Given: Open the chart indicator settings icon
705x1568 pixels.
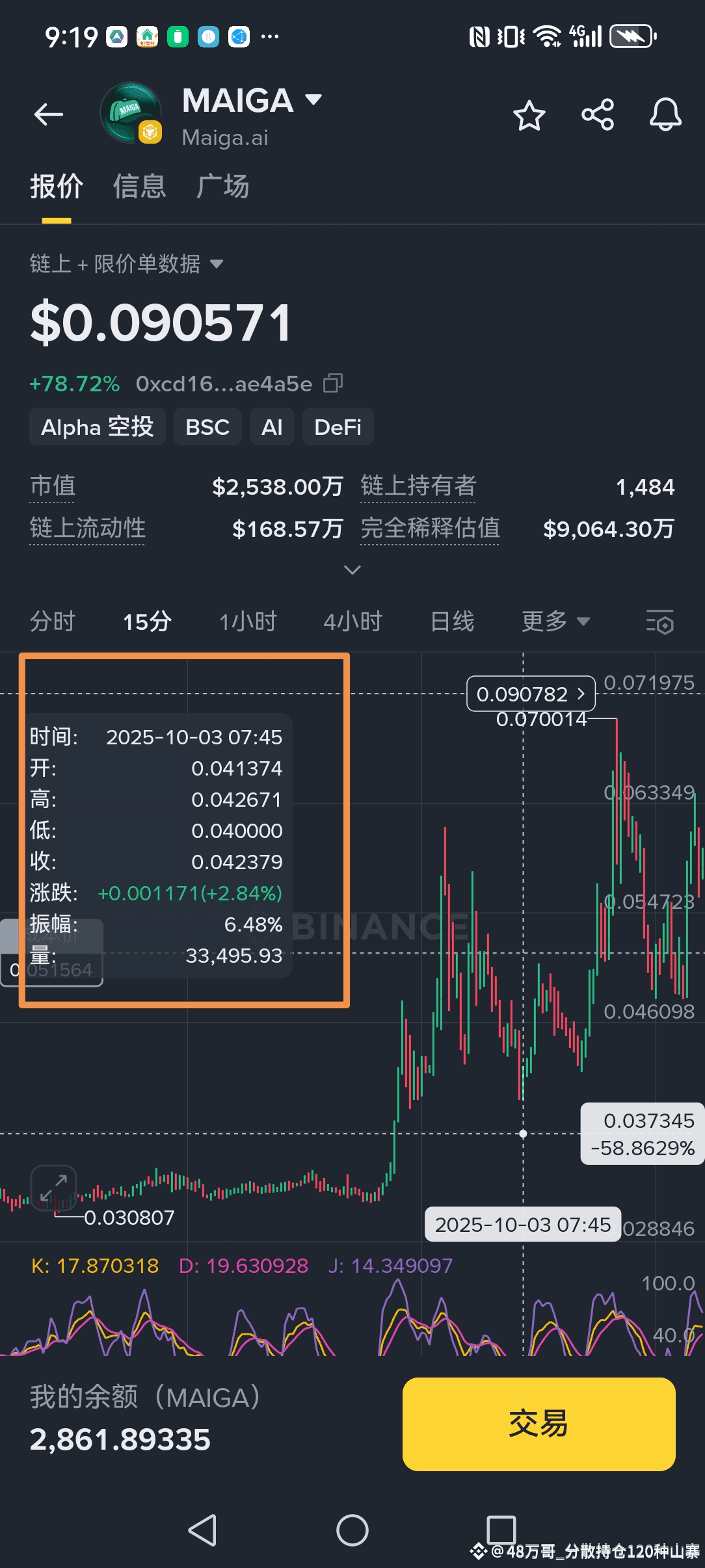Looking at the screenshot, I should (659, 622).
